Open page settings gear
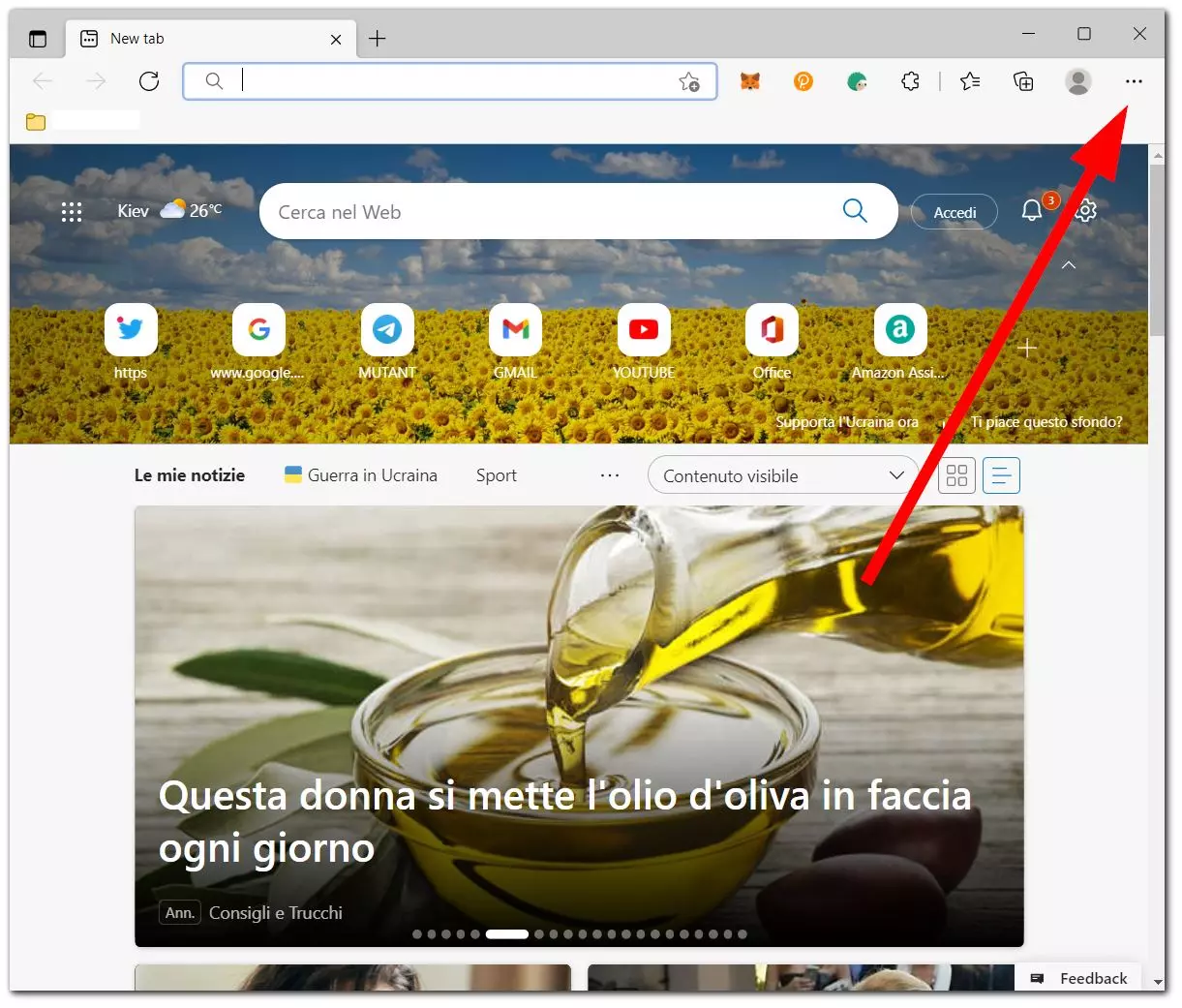 [1086, 210]
